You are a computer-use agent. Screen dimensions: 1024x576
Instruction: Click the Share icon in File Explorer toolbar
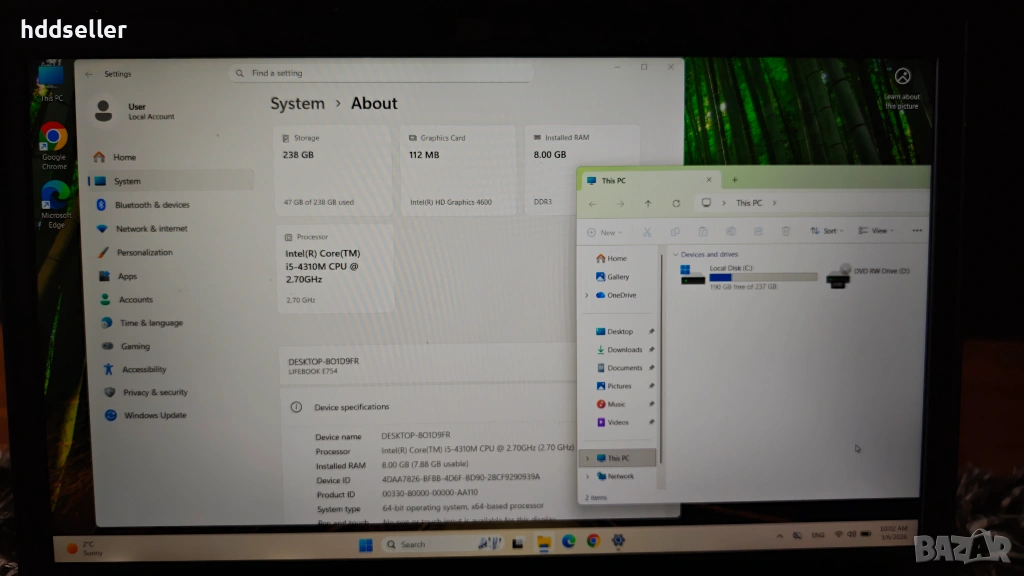tap(758, 231)
